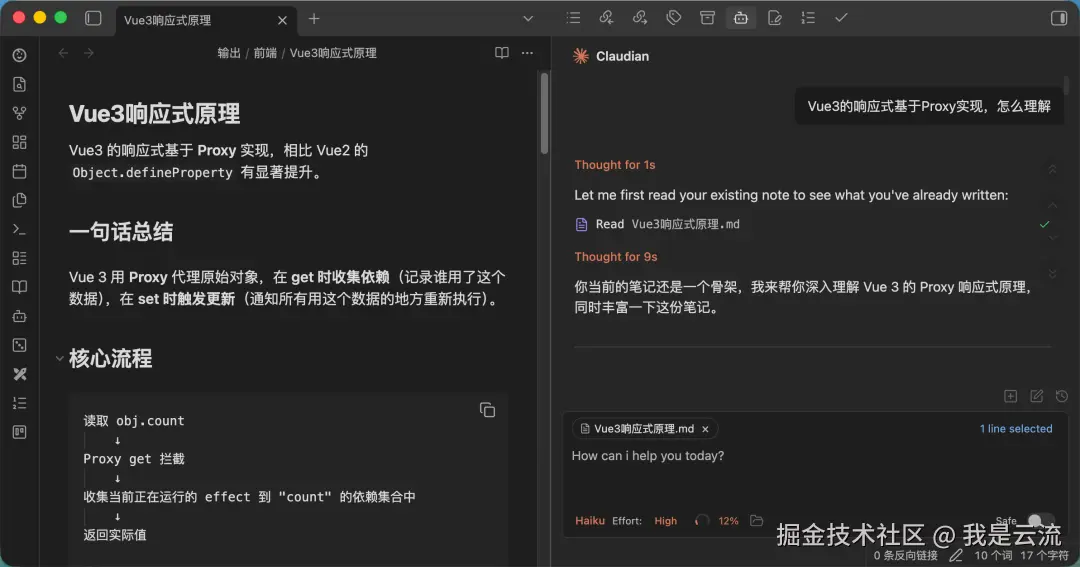Image resolution: width=1080 pixels, height=567 pixels.
Task: Remove Vue3响应式原理.md context chip
Action: coord(705,429)
